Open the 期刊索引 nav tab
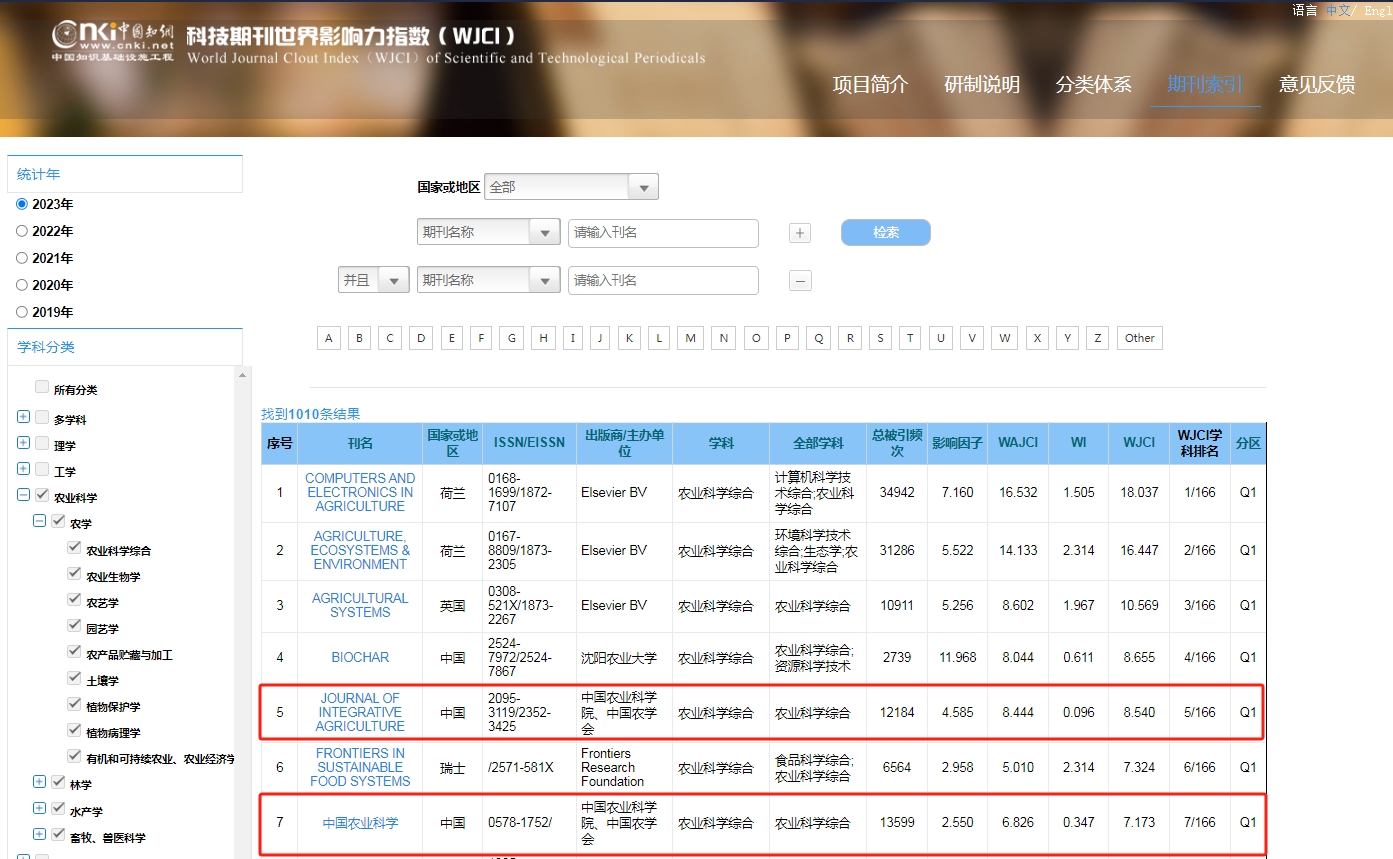 pyautogui.click(x=1206, y=85)
